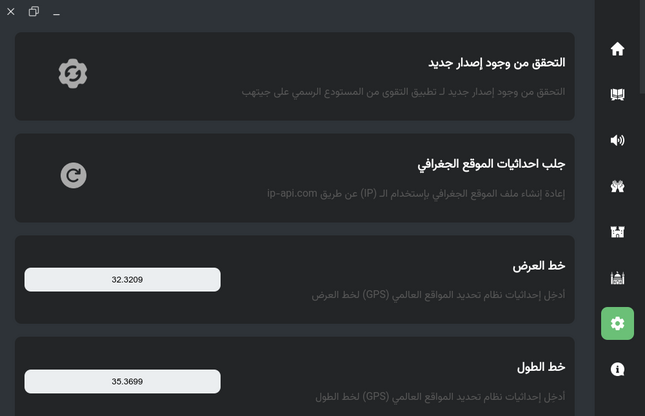The width and height of the screenshot is (645, 416).
Task: Open the fortress icon in sidebar
Action: click(617, 232)
